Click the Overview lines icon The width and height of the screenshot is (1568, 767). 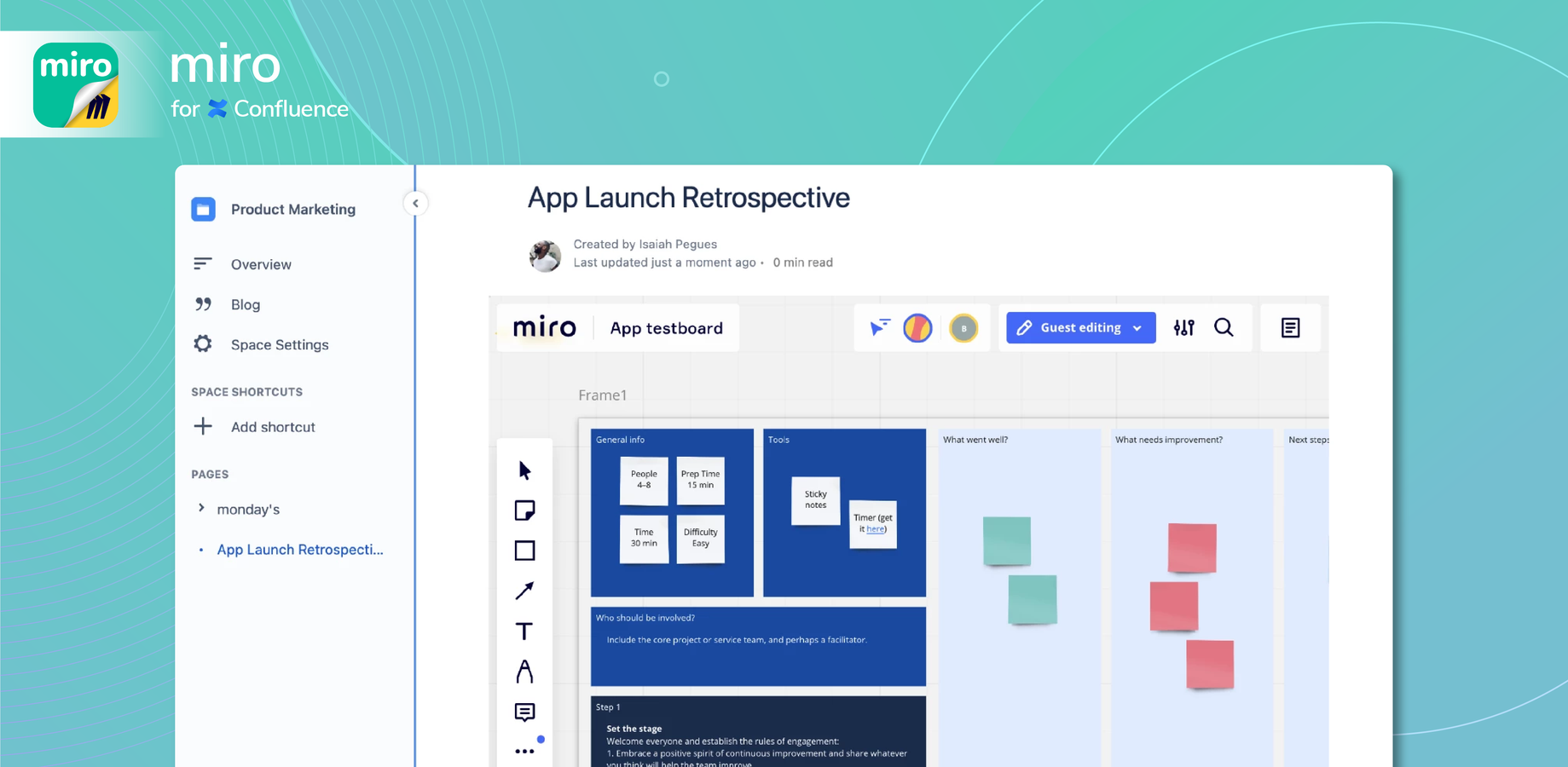coord(202,263)
